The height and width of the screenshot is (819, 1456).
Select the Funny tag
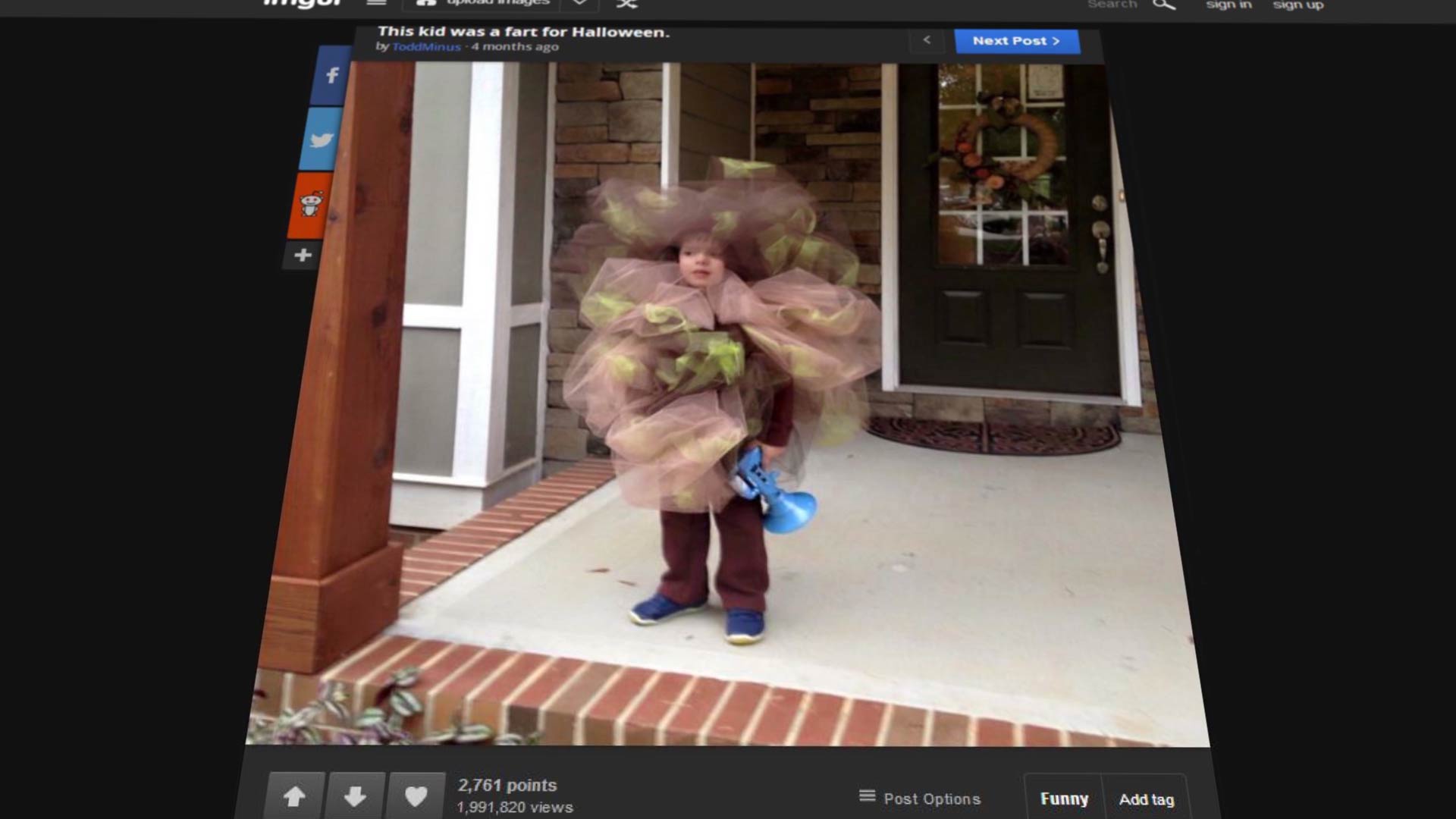(x=1064, y=799)
